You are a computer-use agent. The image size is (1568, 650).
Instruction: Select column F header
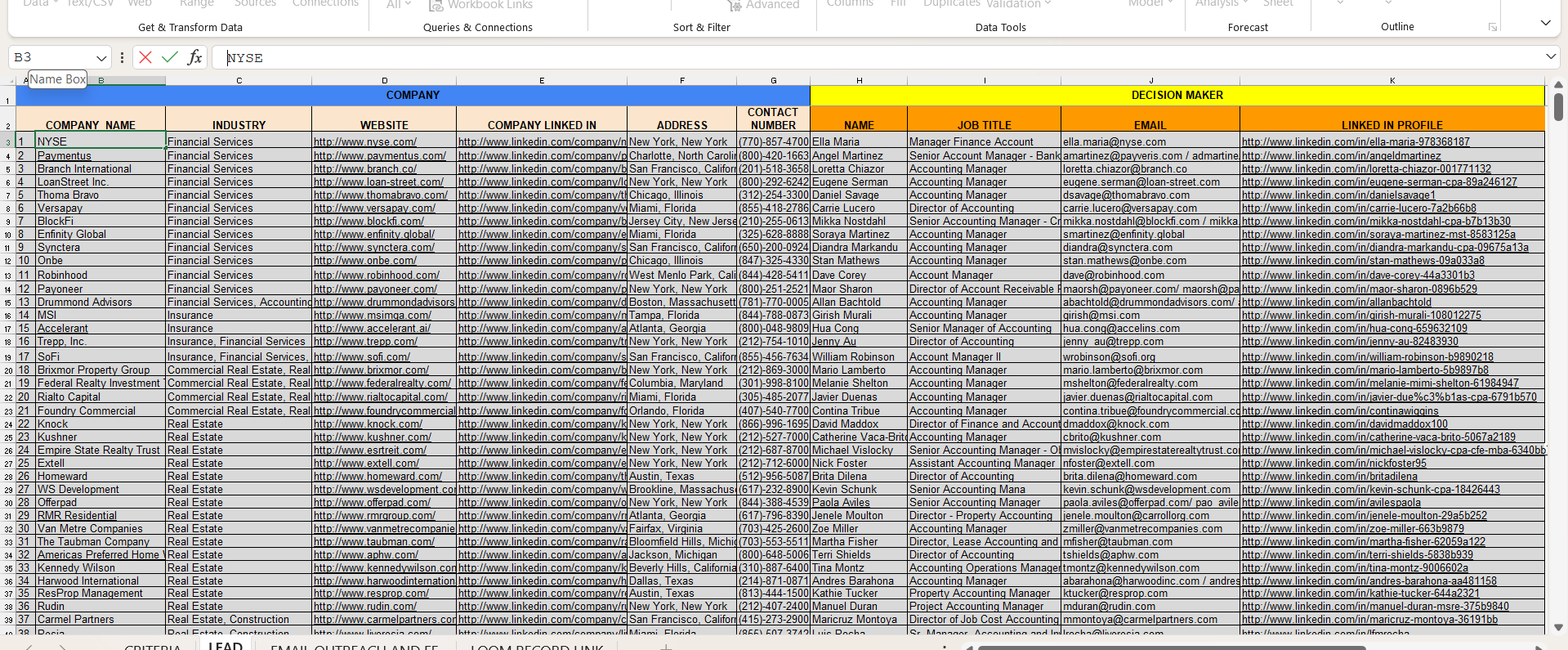[682, 81]
